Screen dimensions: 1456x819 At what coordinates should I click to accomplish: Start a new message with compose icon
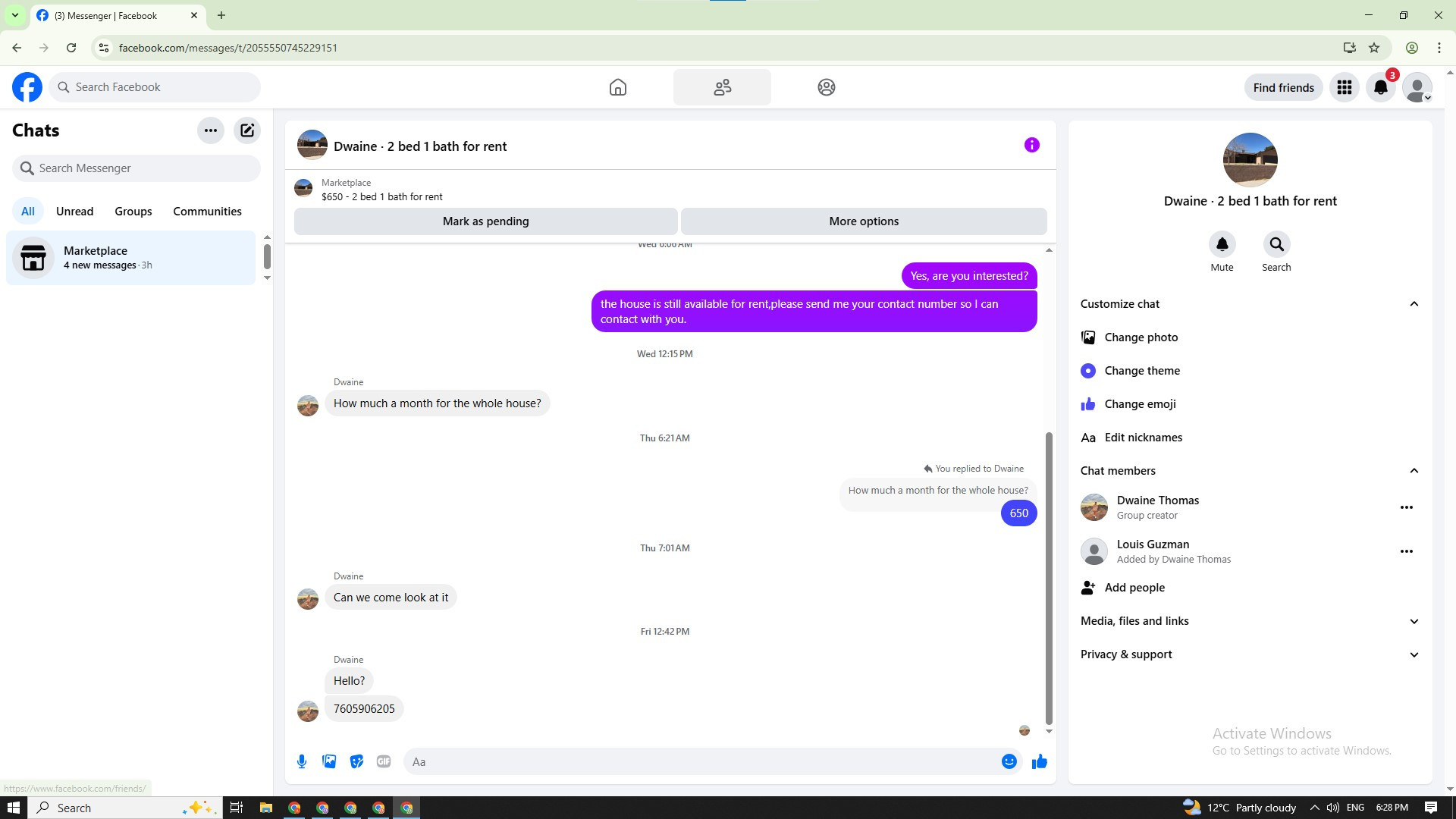pyautogui.click(x=247, y=130)
